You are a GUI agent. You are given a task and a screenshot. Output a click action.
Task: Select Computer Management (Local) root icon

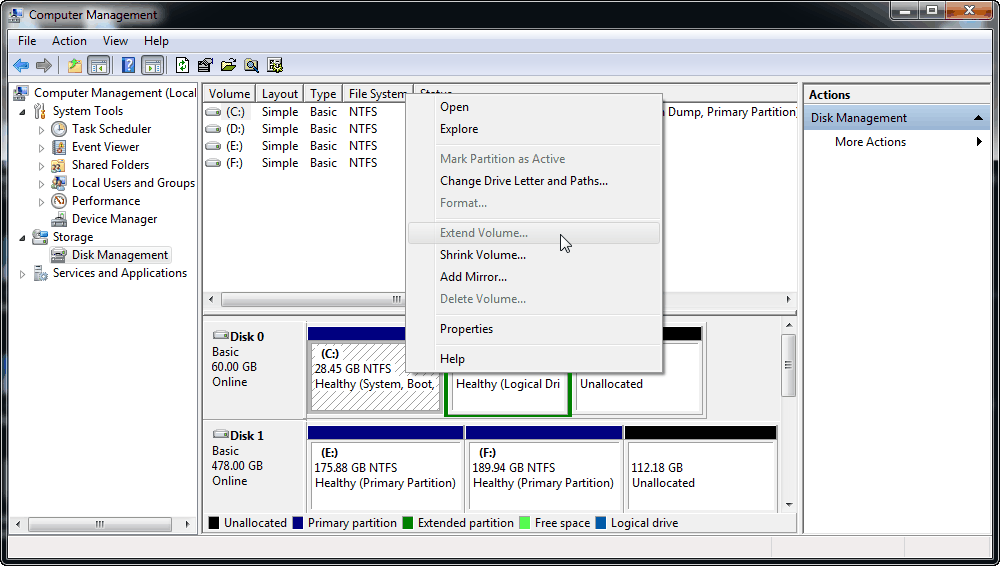(x=21, y=93)
